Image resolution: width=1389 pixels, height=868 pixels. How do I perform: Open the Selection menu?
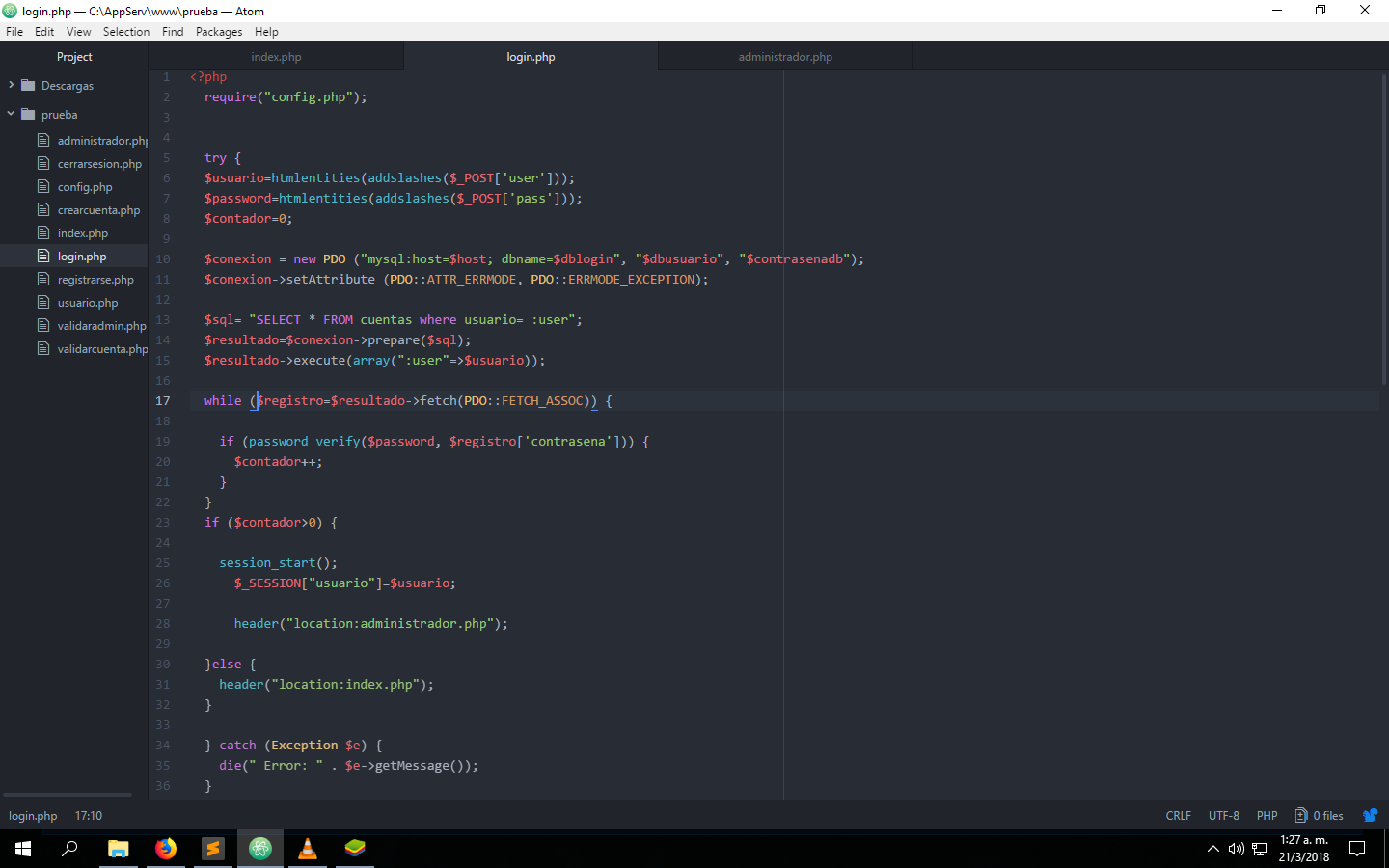pos(126,32)
